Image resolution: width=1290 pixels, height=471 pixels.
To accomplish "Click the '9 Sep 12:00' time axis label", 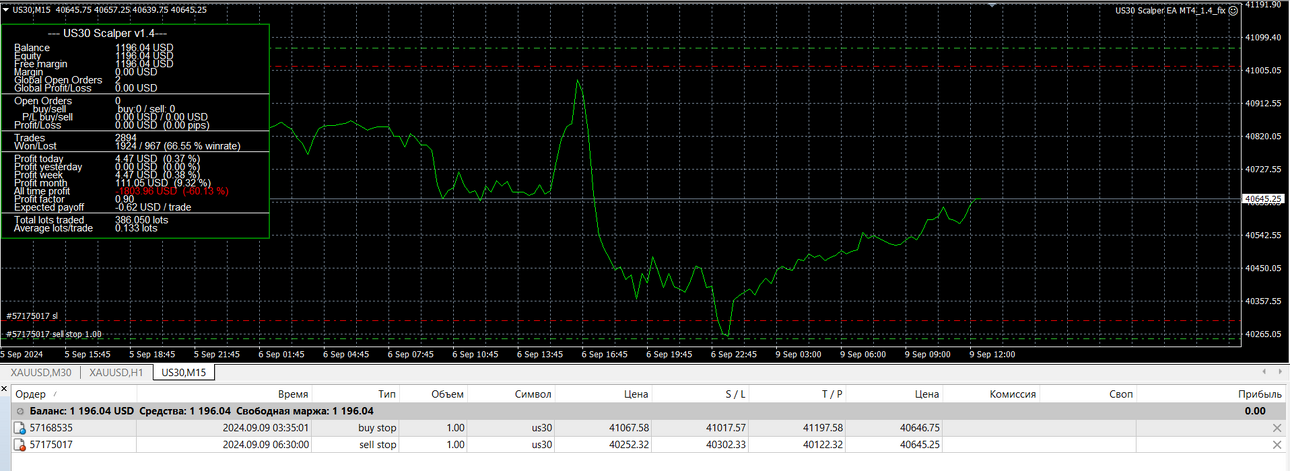I will click(992, 354).
